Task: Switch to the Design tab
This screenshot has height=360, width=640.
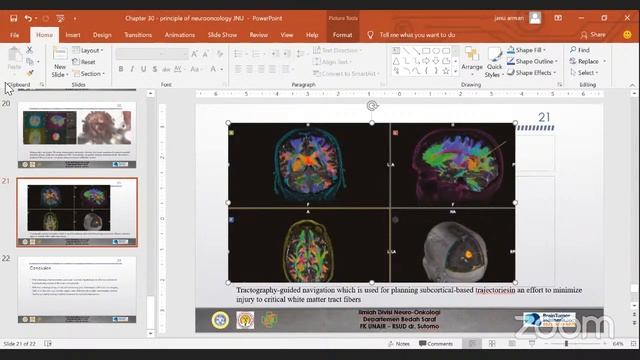Action: pos(102,35)
